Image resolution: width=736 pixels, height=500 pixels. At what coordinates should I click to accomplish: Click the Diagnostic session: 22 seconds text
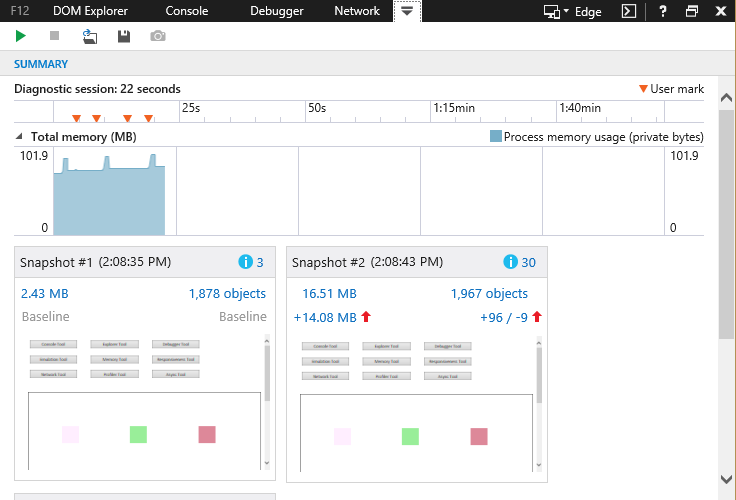97,89
